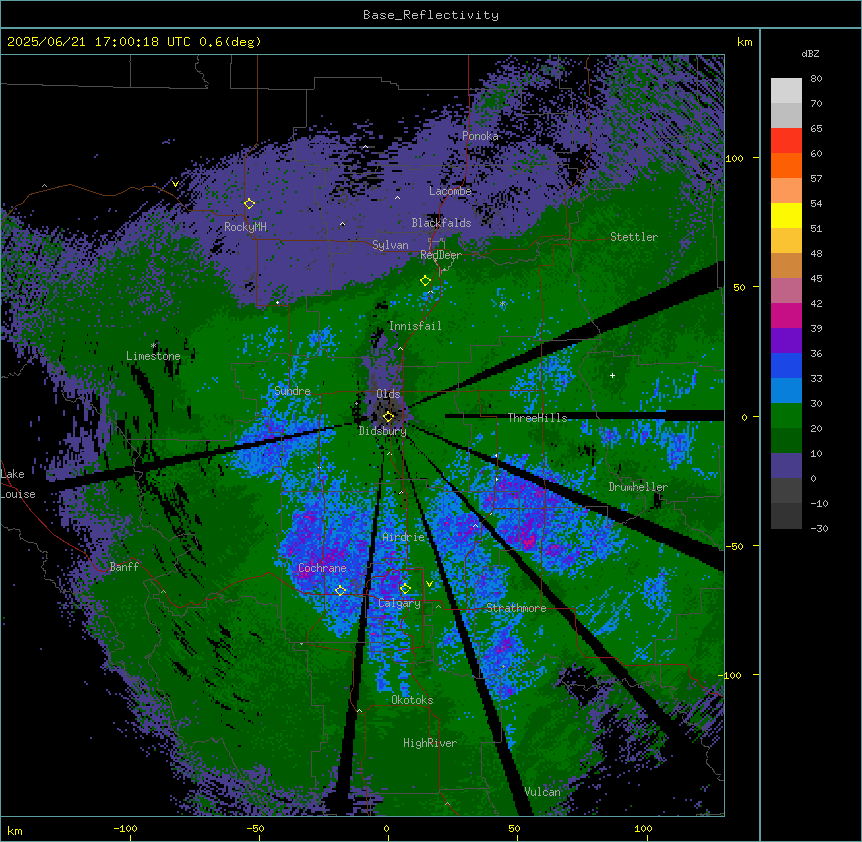Click the yellow diamond marker near RockyMH
This screenshot has width=862, height=842.
pos(249,203)
